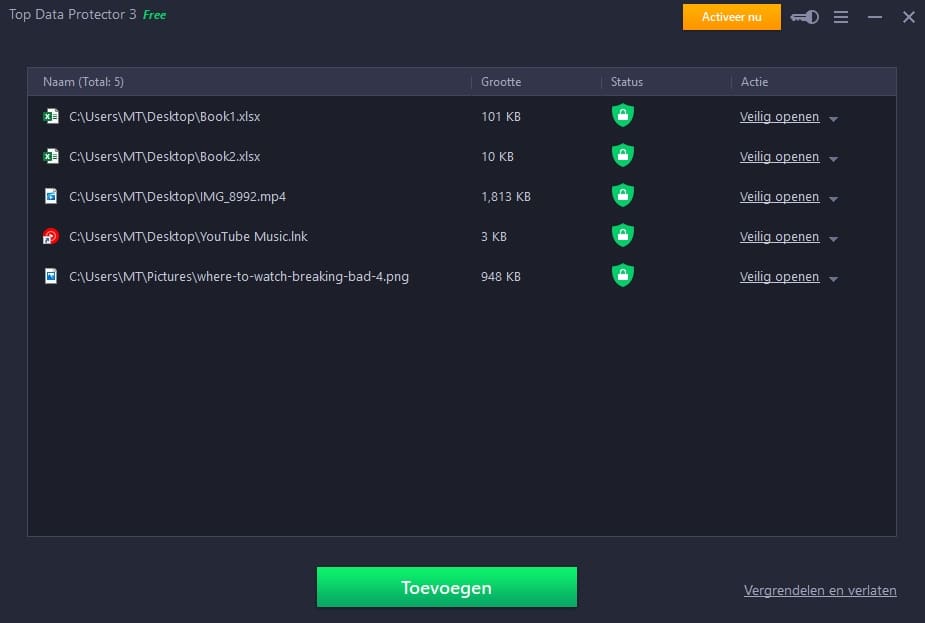Click the YouTube Music shortcut icon
The height and width of the screenshot is (623, 925).
point(51,236)
